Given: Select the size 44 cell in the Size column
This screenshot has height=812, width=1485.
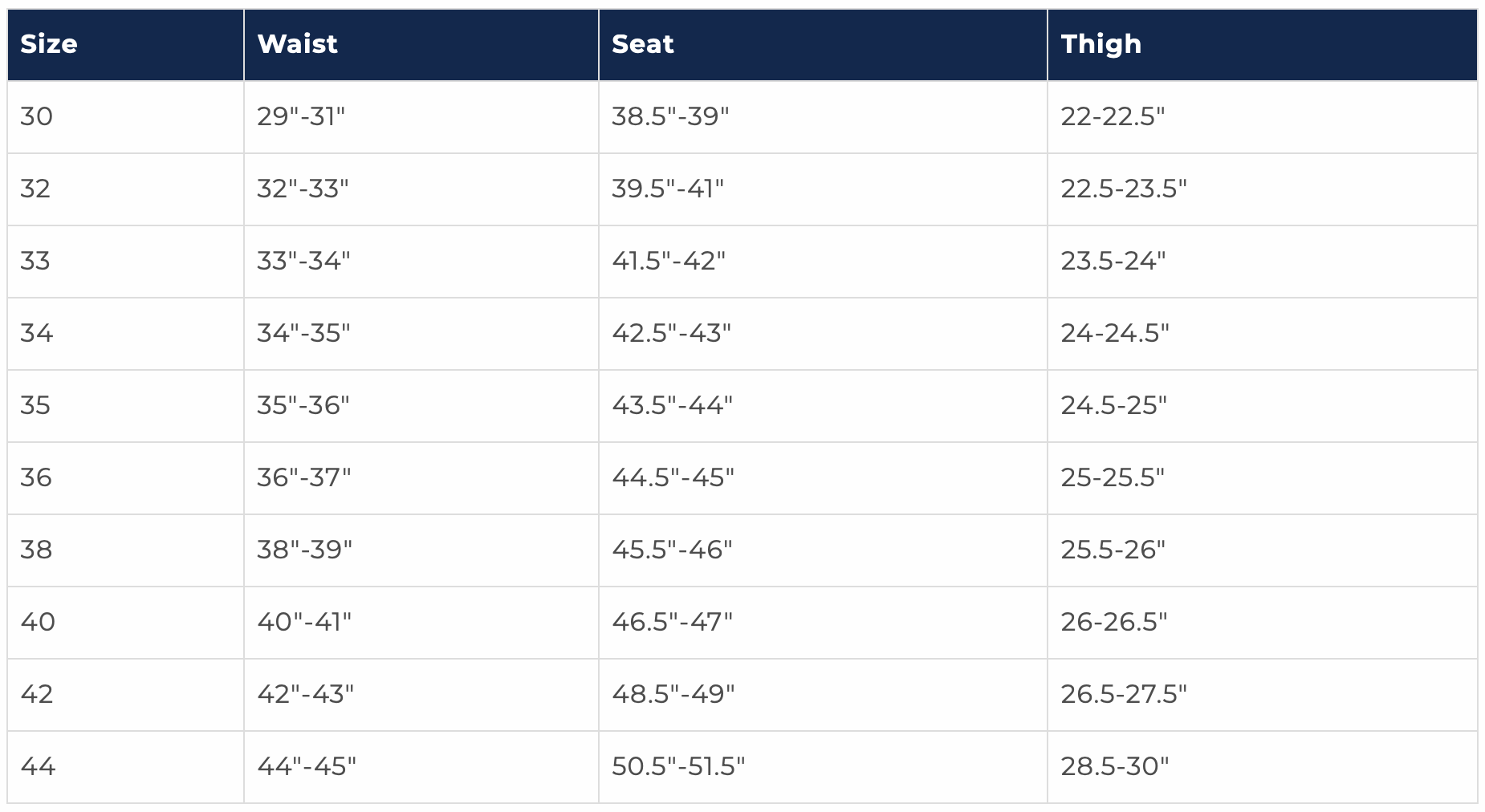Looking at the screenshot, I should 38,767.
